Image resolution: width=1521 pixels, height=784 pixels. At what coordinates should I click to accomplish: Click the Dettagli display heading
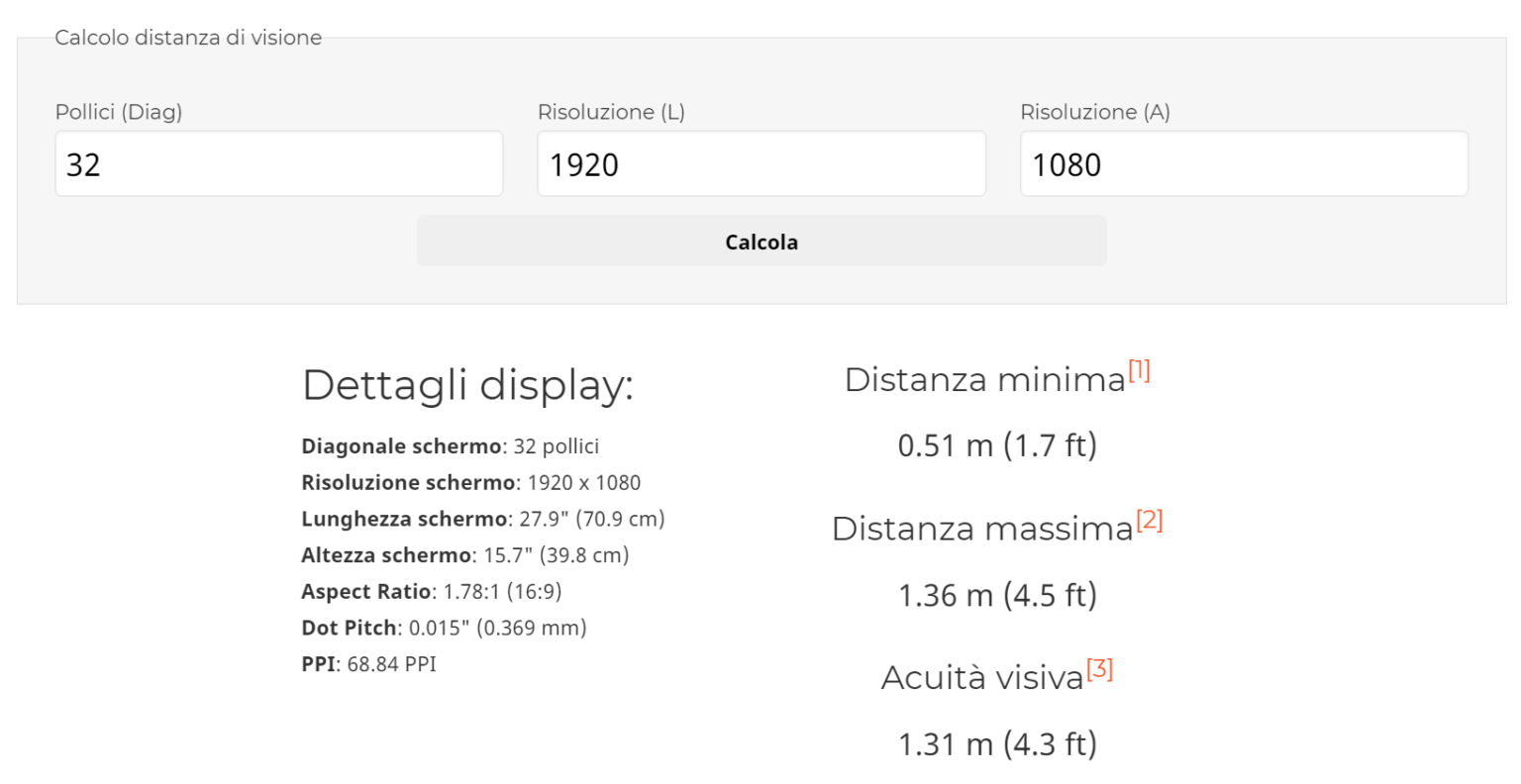coord(467,384)
